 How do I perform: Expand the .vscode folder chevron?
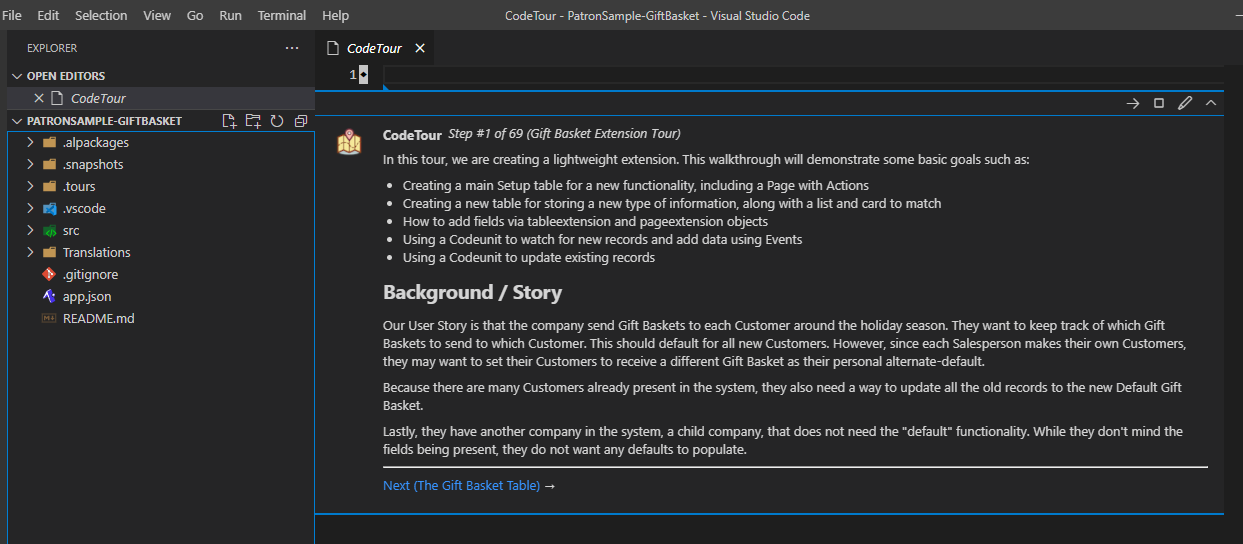pos(31,208)
